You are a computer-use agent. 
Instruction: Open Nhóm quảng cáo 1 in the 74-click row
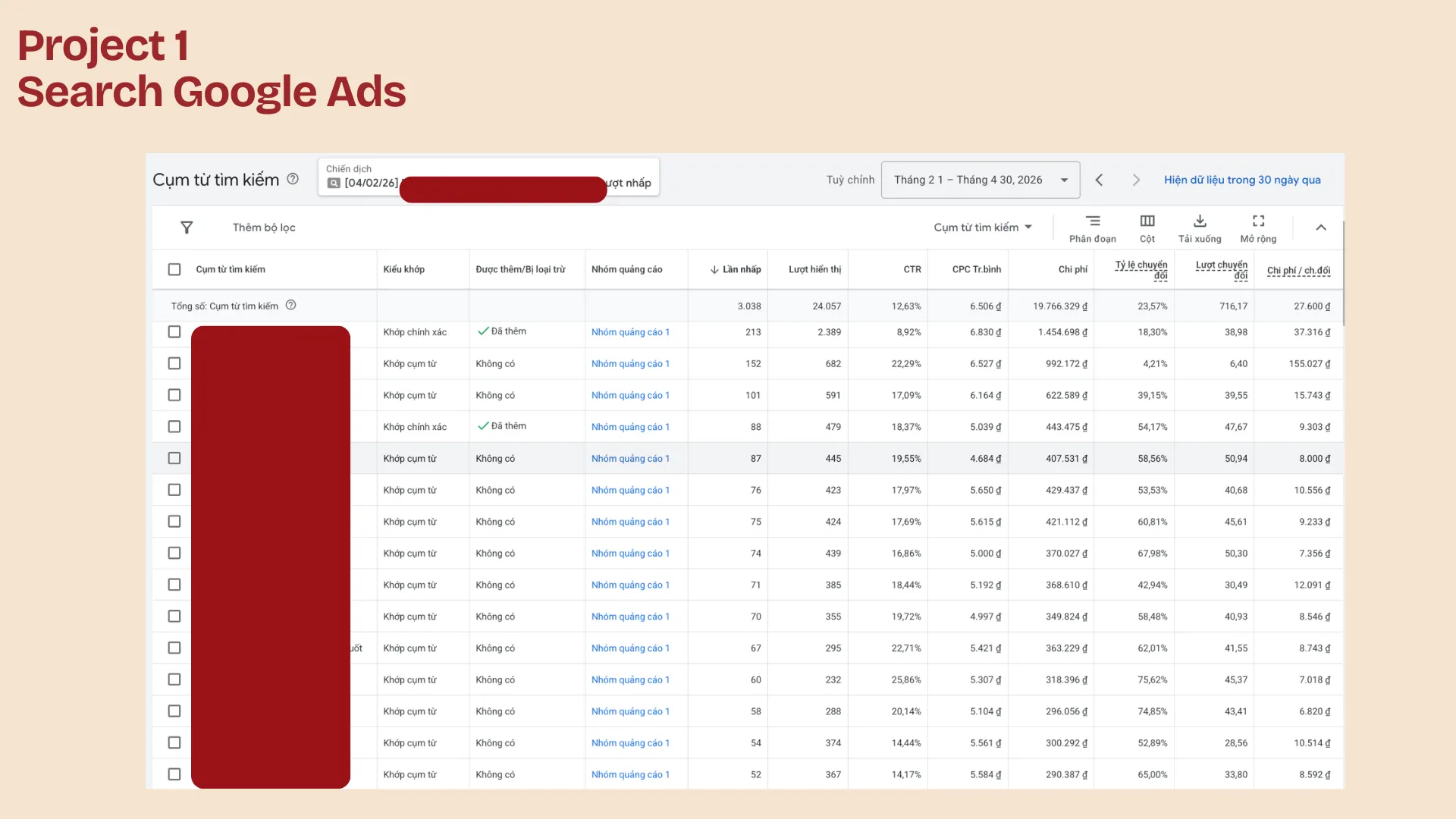coord(630,554)
